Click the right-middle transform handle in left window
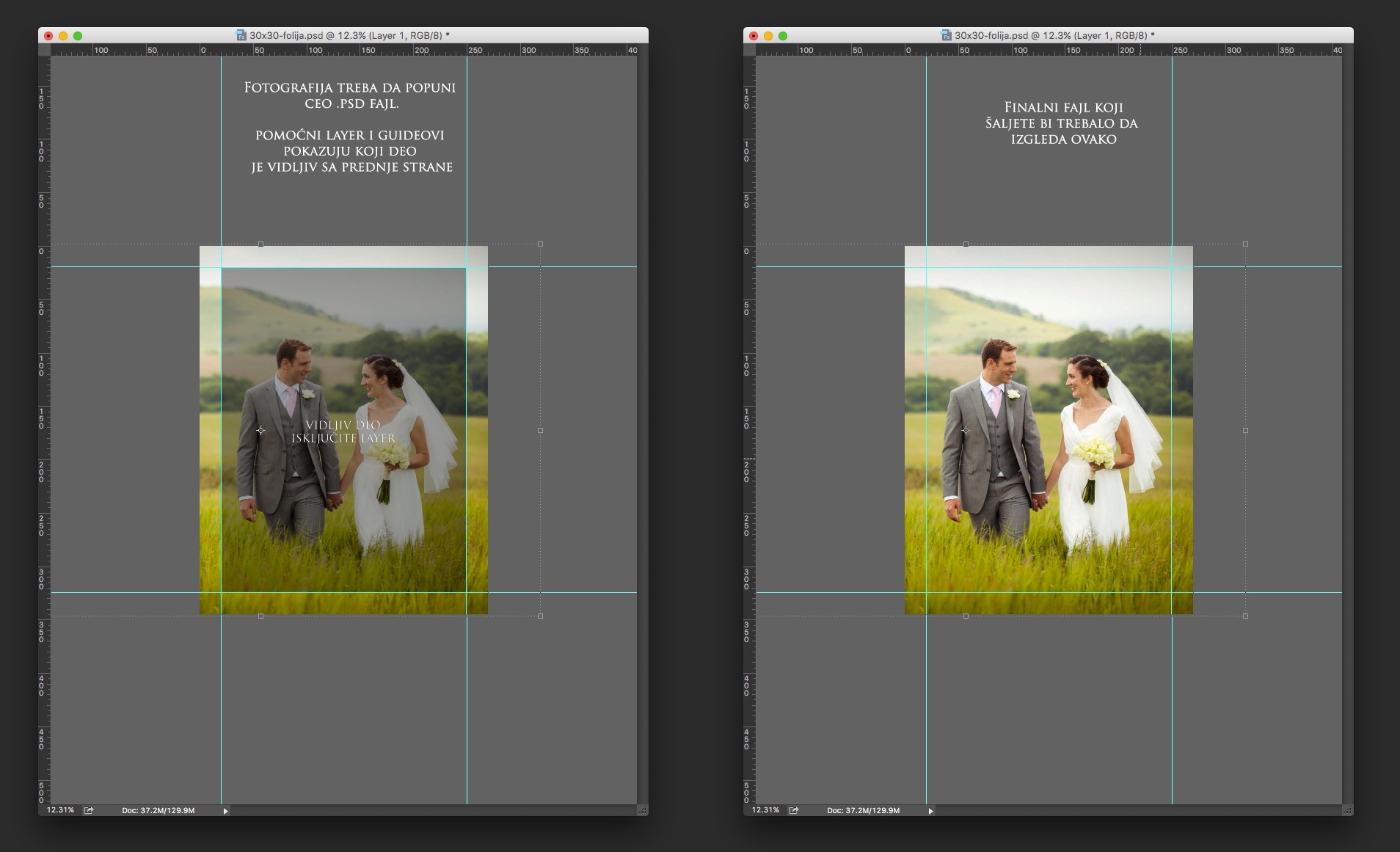This screenshot has height=852, width=1400. 541,430
